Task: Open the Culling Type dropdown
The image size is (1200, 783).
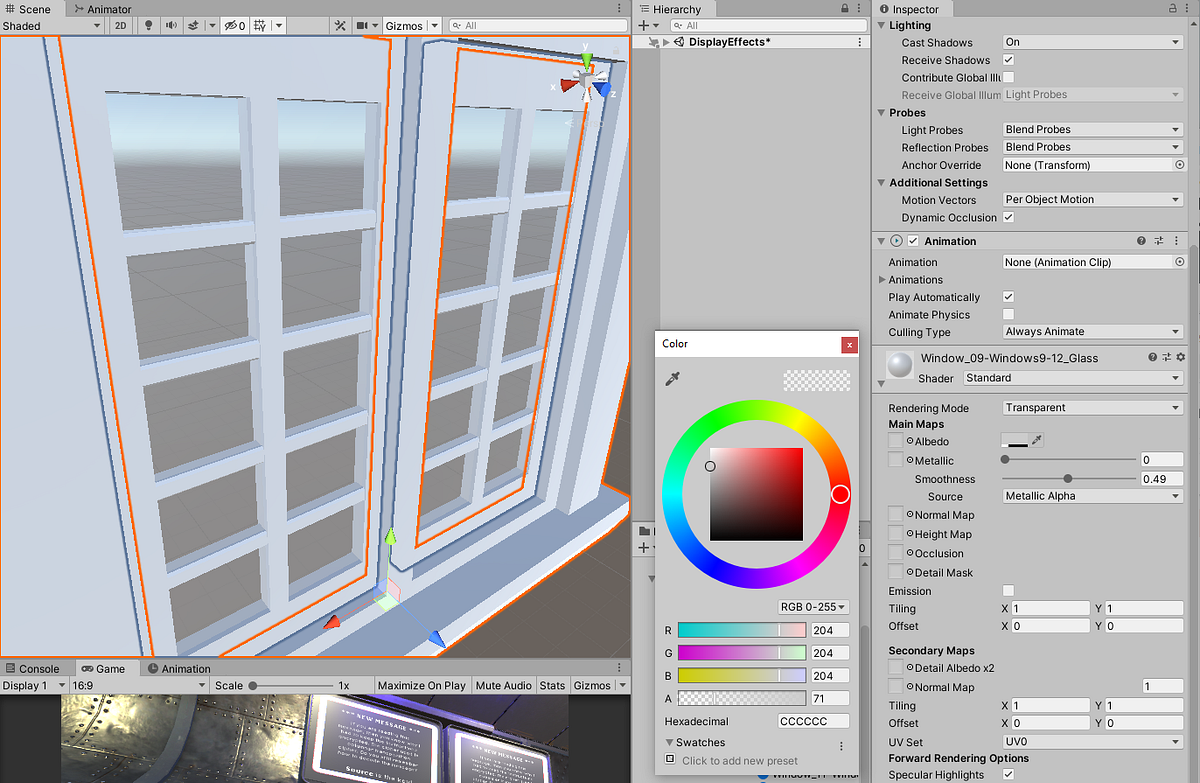Action: point(1092,331)
